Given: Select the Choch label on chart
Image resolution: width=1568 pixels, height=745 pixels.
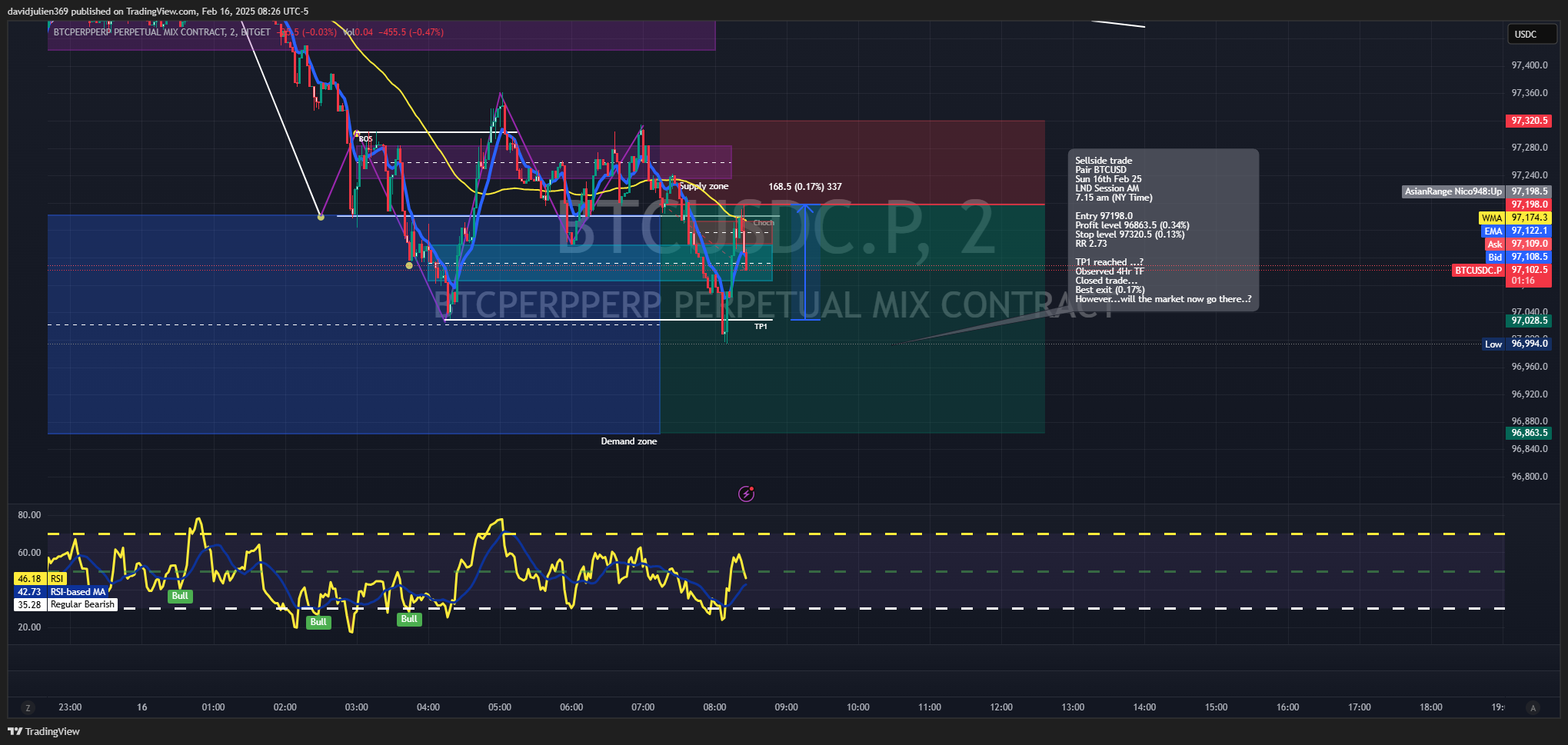Looking at the screenshot, I should point(764,223).
